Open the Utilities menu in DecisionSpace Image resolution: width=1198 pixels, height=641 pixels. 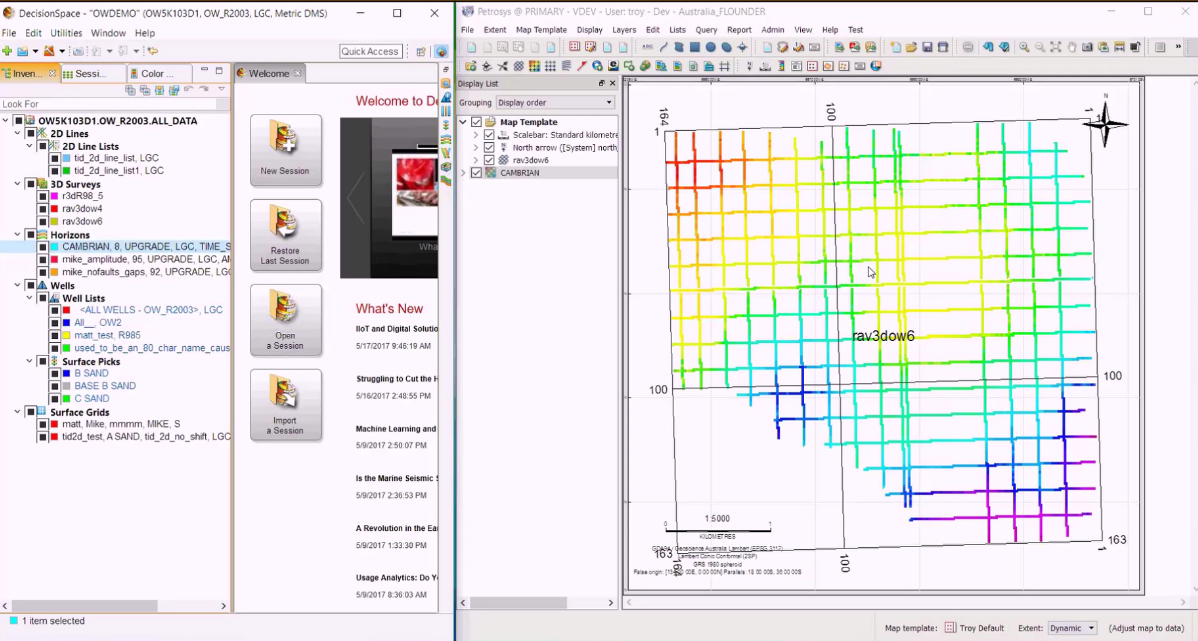[x=66, y=33]
